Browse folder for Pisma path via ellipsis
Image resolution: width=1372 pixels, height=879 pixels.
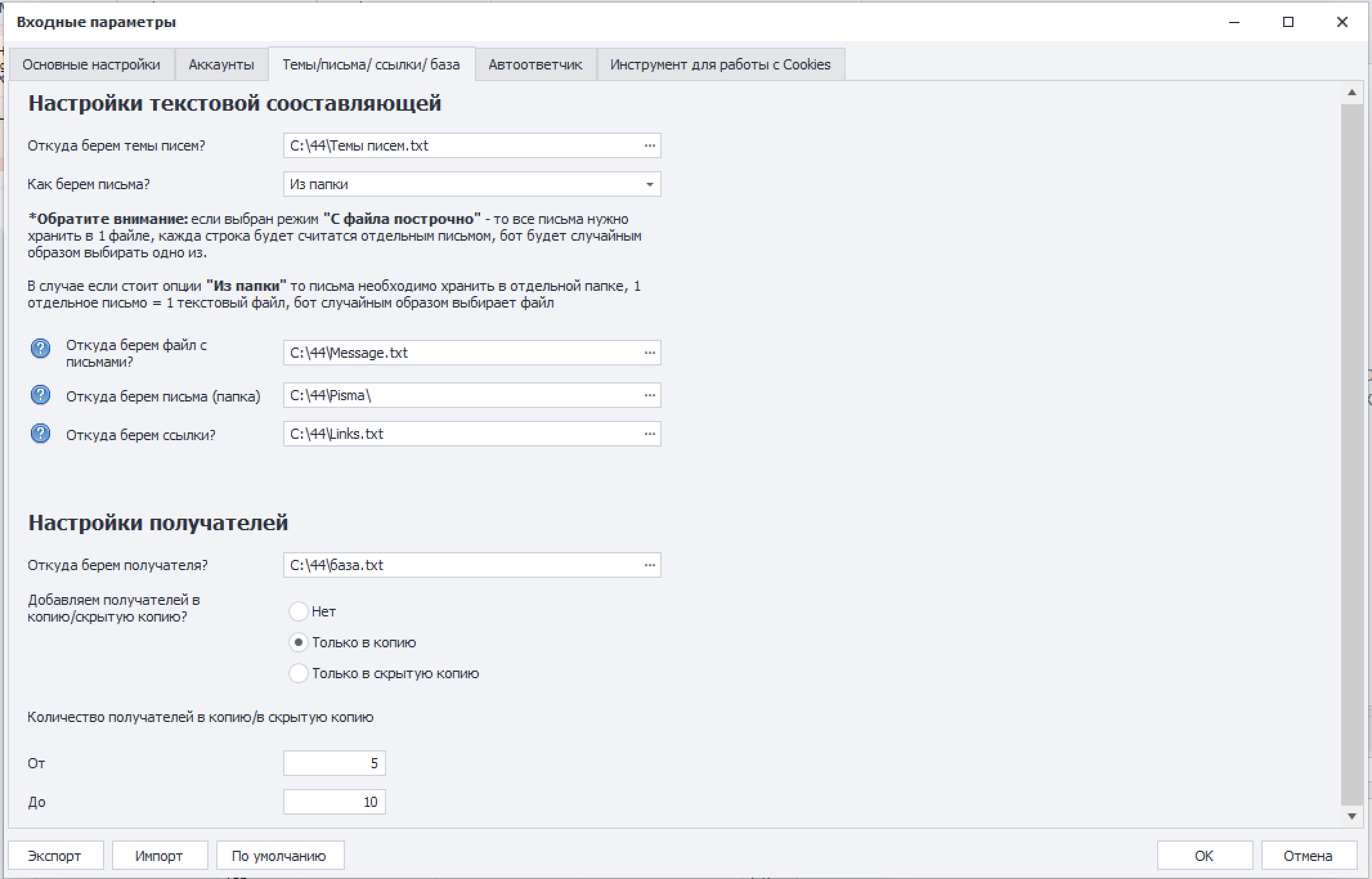coord(649,396)
